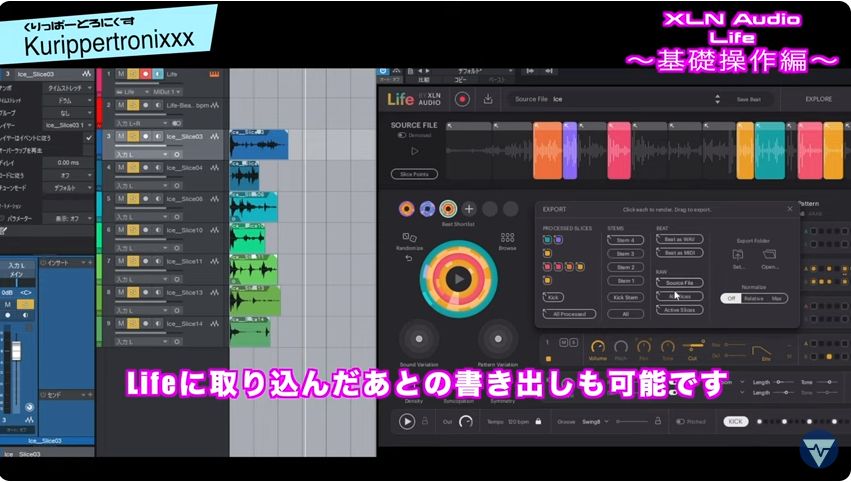Image resolution: width=851 pixels, height=482 pixels.
Task: Click the purple processed slice icon
Action: click(558, 239)
